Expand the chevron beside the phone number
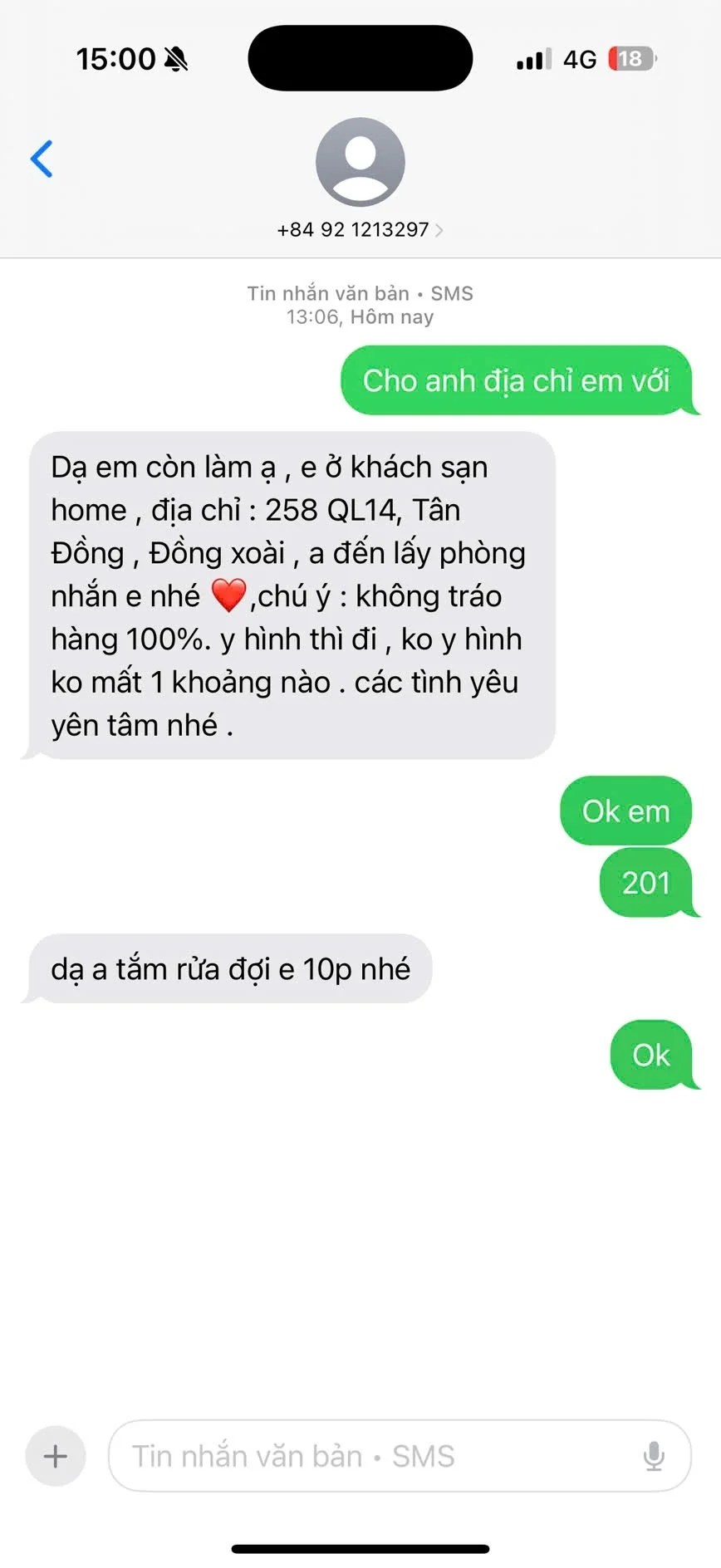This screenshot has height=1568, width=721. 439,230
